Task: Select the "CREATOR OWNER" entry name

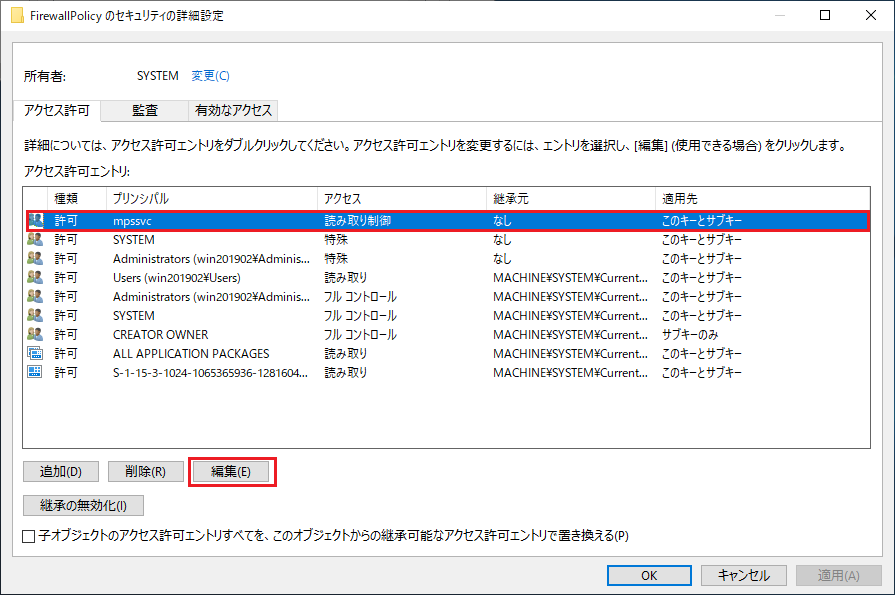Action: pyautogui.click(x=160, y=335)
